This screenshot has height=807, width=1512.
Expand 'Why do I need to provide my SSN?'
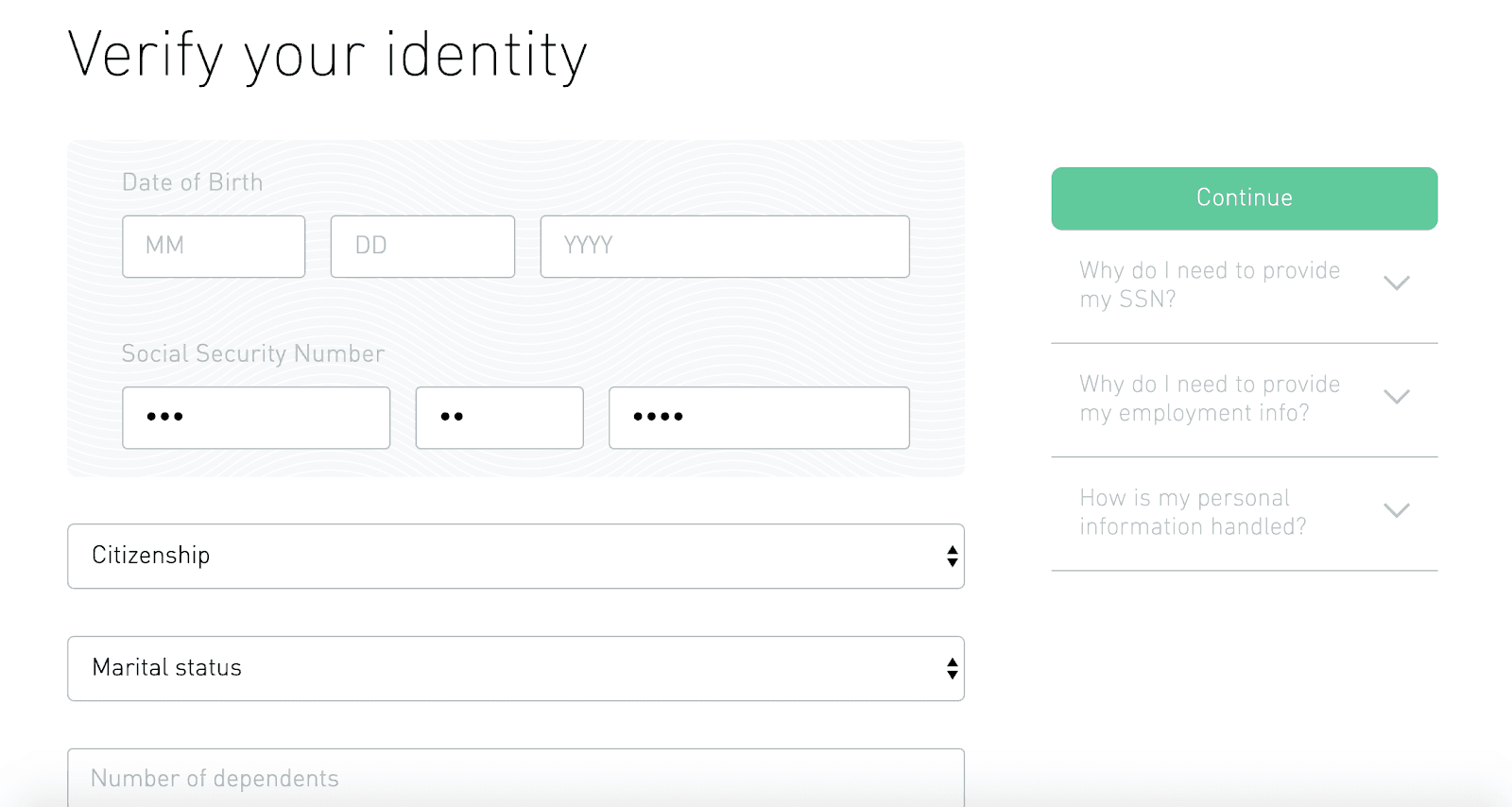click(1245, 285)
